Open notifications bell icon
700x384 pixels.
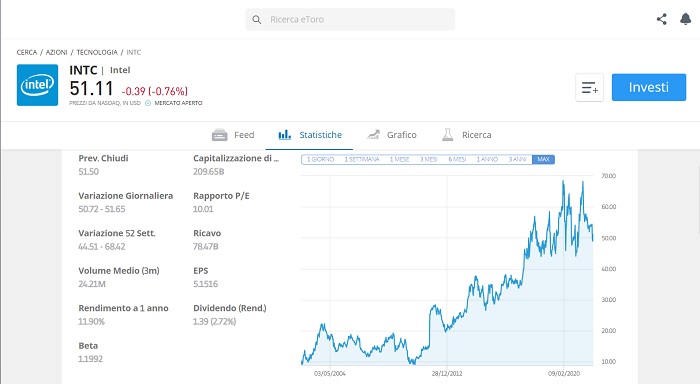[685, 19]
